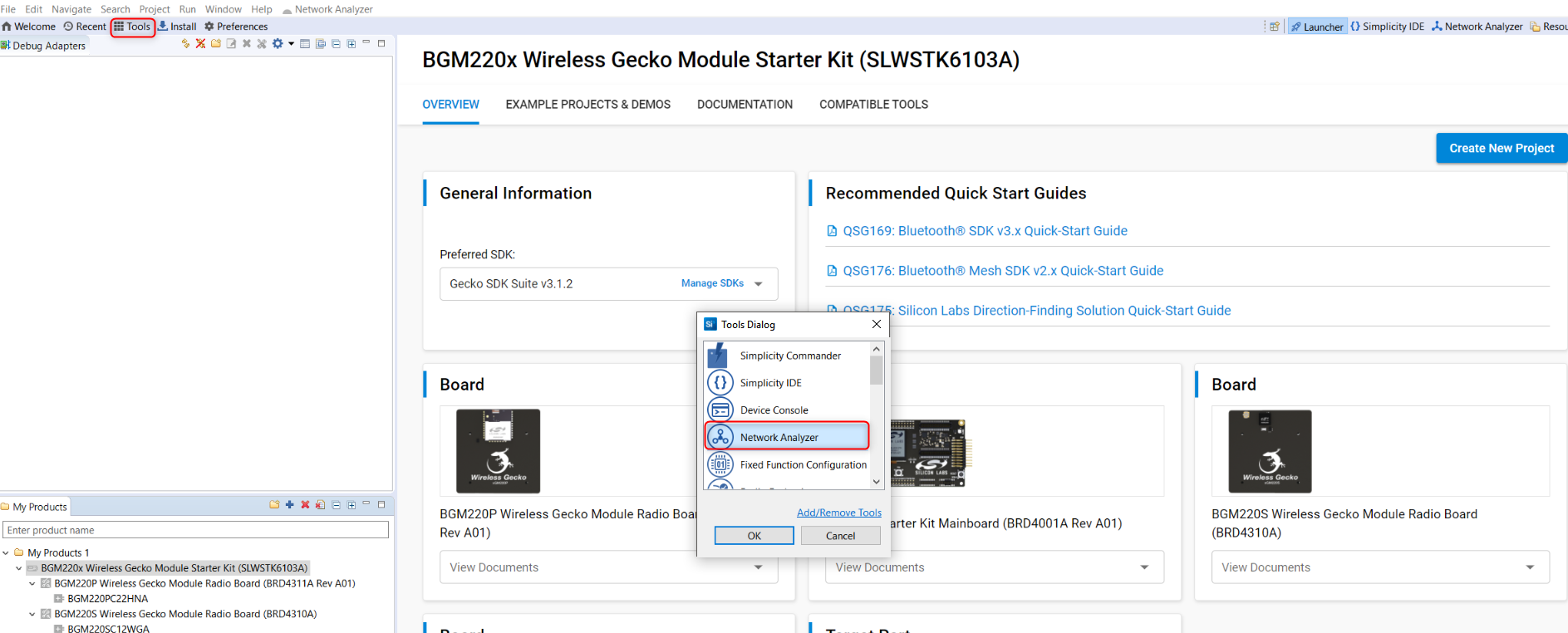
Task: Collapse the BGM220P Radio Board tree node
Action: [32, 583]
